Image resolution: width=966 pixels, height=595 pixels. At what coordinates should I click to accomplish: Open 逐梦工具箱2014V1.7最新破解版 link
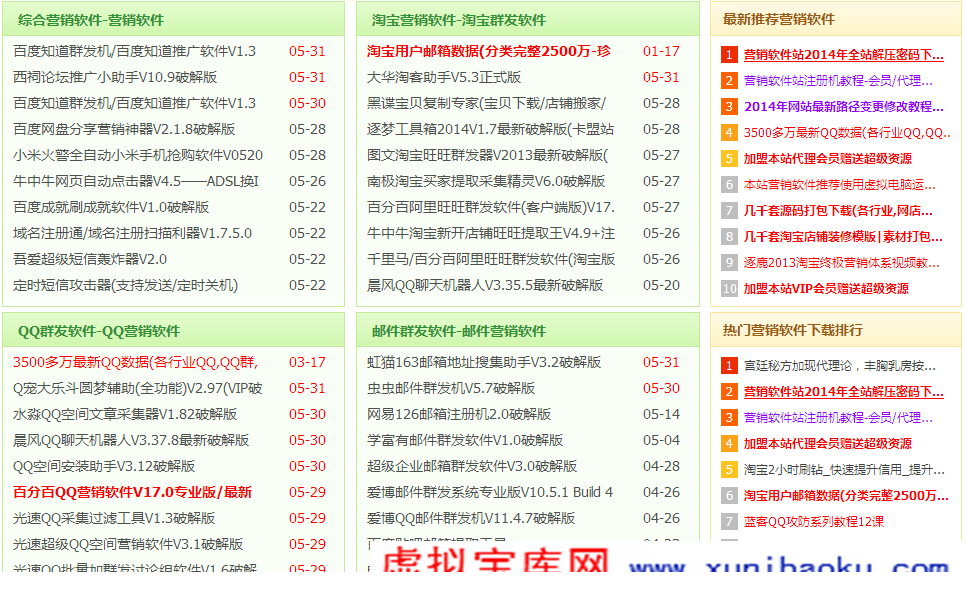click(490, 129)
